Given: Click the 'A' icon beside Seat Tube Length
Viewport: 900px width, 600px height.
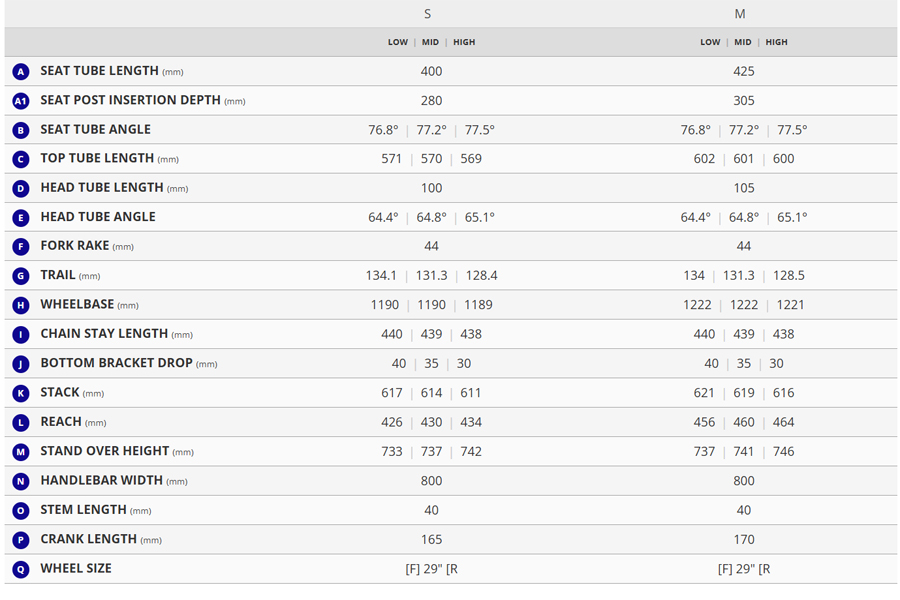Looking at the screenshot, I should pyautogui.click(x=21, y=72).
